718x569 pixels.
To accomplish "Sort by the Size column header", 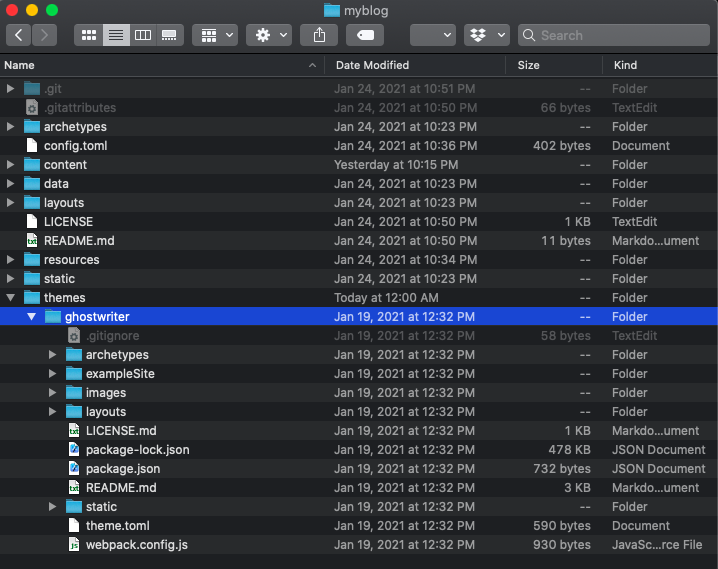I will coord(554,65).
